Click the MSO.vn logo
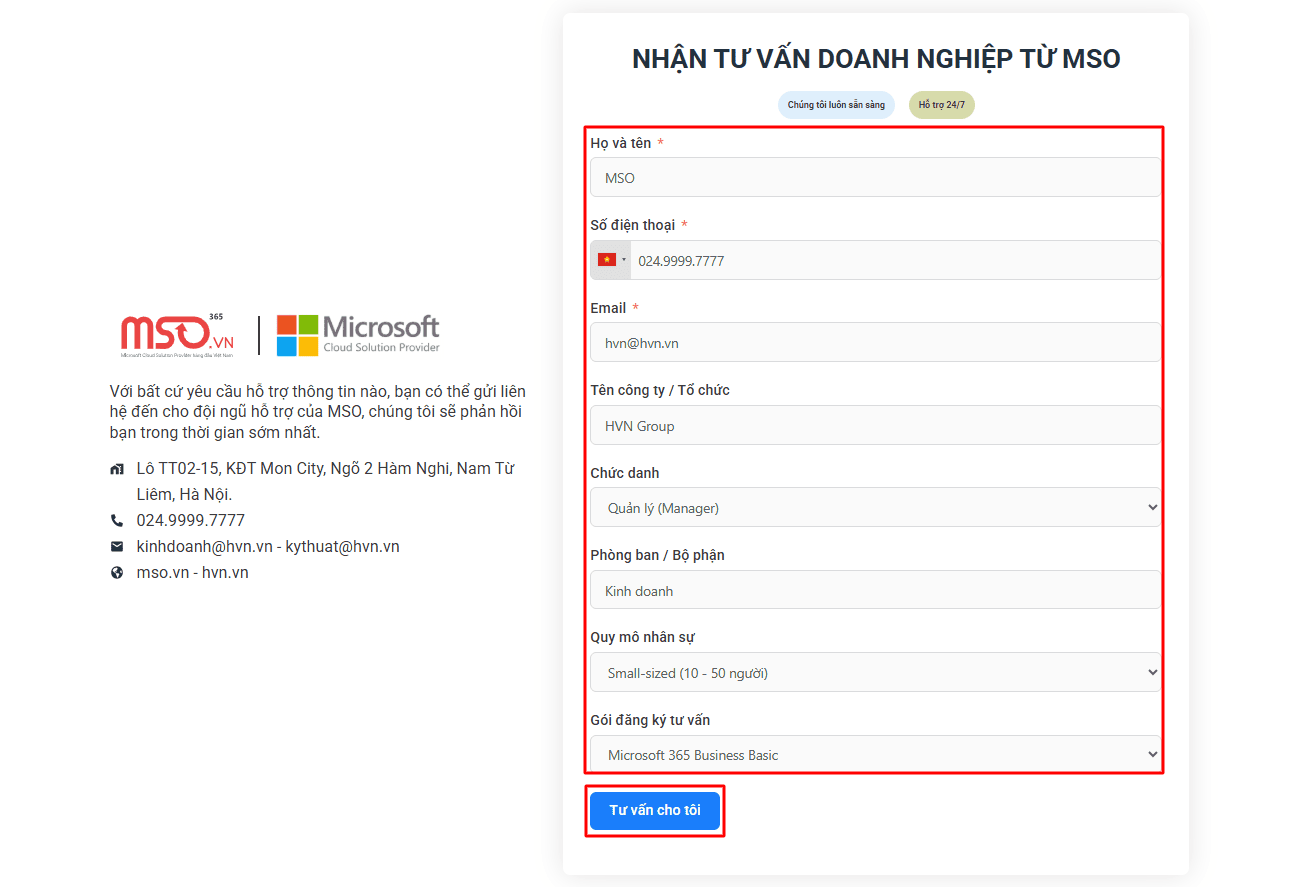Image resolution: width=1300 pixels, height=887 pixels. pos(177,336)
